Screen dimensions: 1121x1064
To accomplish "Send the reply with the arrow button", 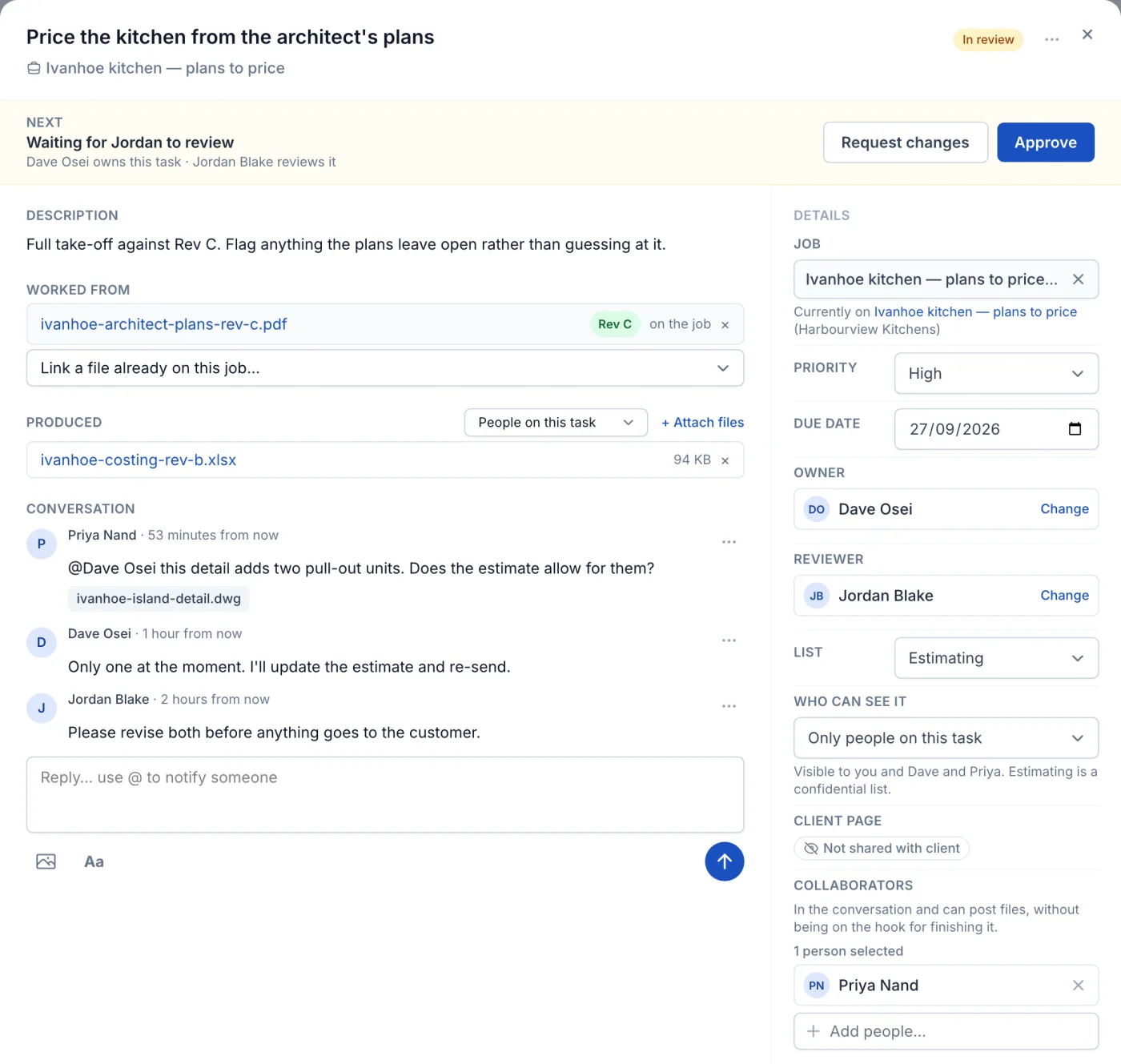I will click(x=724, y=861).
